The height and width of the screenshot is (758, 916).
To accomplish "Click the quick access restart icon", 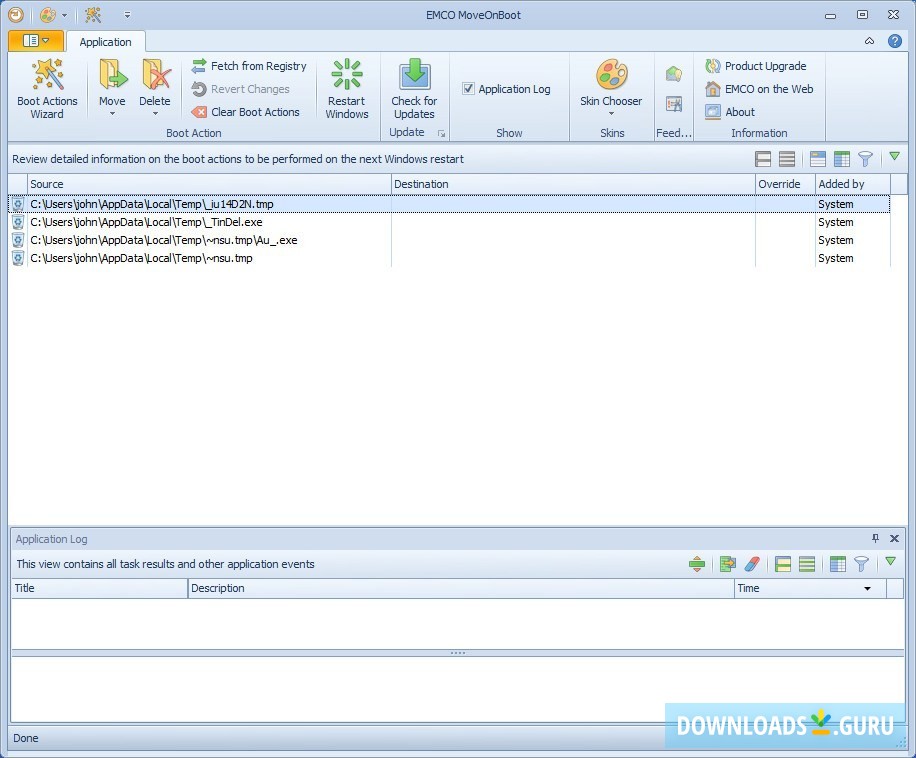I will coord(16,15).
